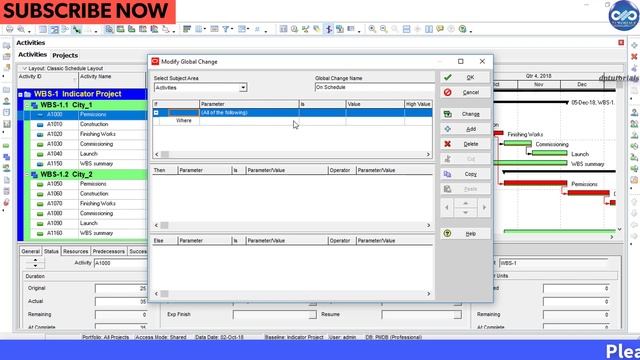Open the General details tab
The height and width of the screenshot is (360, 640).
[30, 251]
